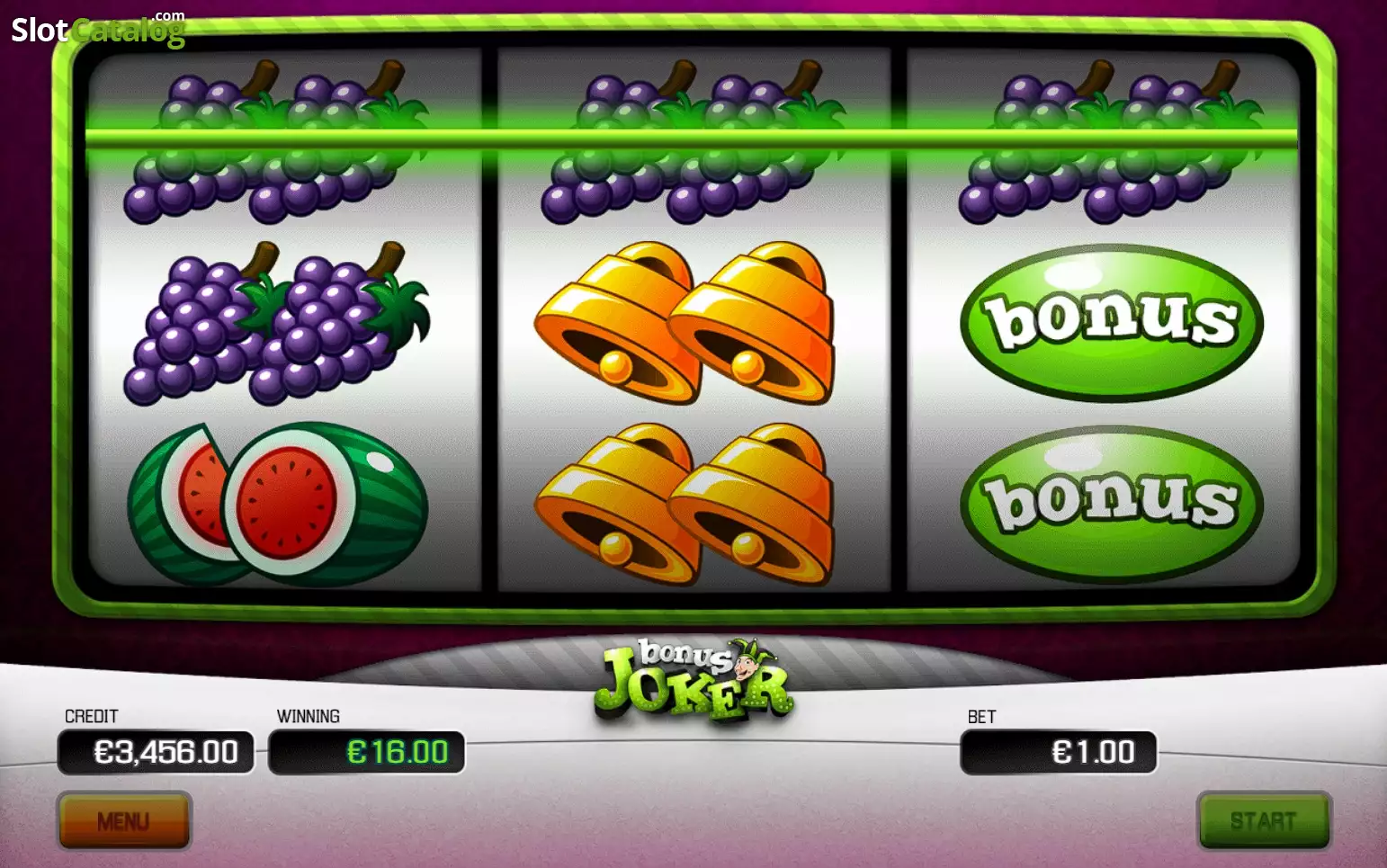
Task: Select the middle bonus symbol on third reel
Action: pyautogui.click(x=1111, y=322)
